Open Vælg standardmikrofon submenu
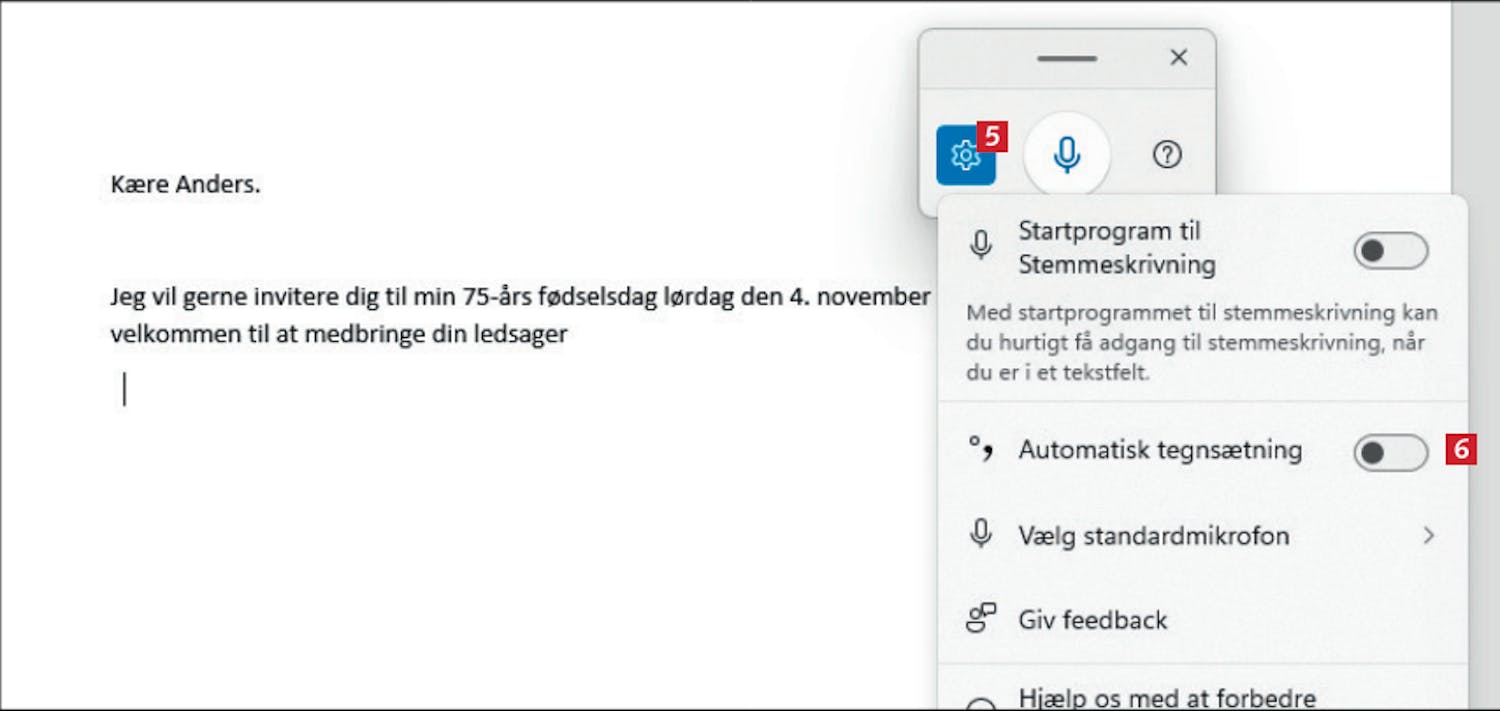 point(1203,535)
